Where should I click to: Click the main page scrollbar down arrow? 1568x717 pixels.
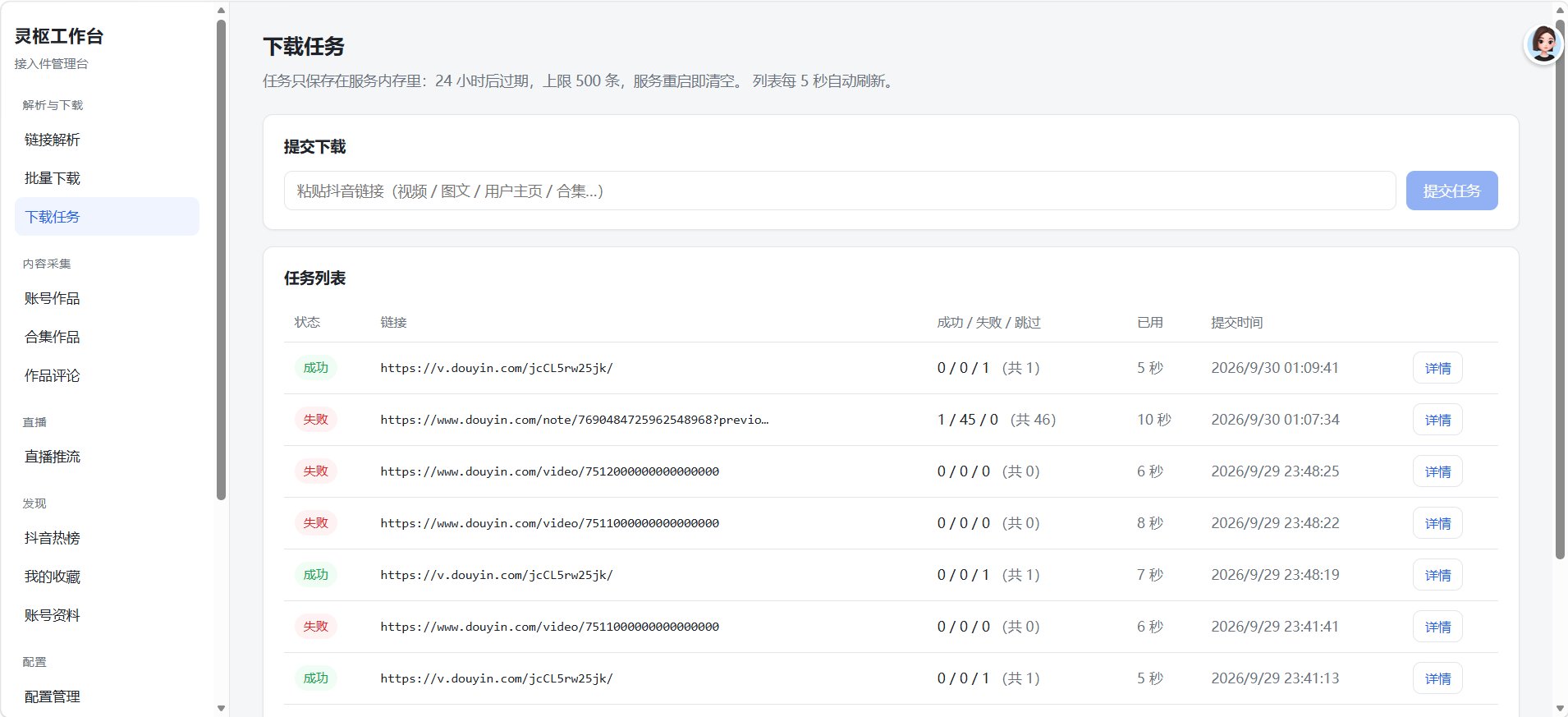(x=1560, y=708)
